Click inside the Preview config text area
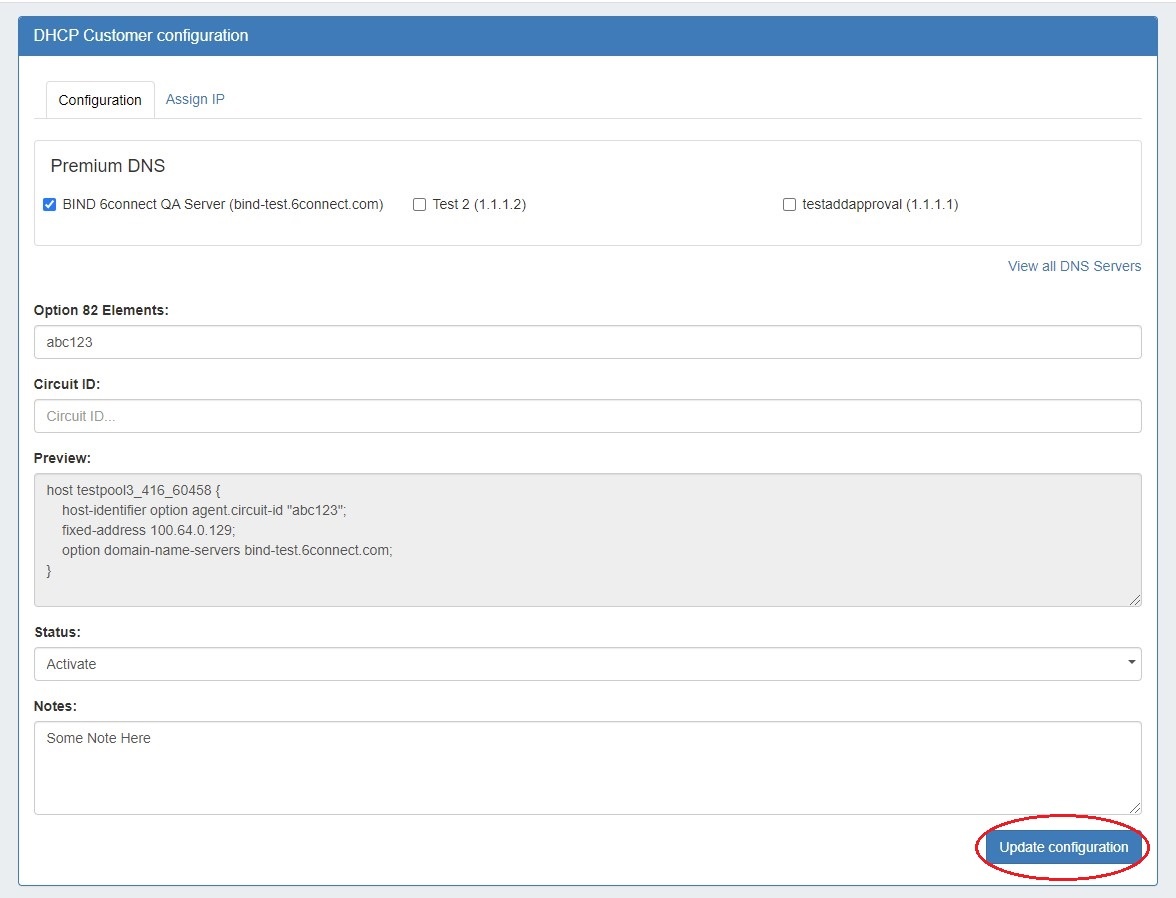Image resolution: width=1176 pixels, height=898 pixels. (587, 540)
